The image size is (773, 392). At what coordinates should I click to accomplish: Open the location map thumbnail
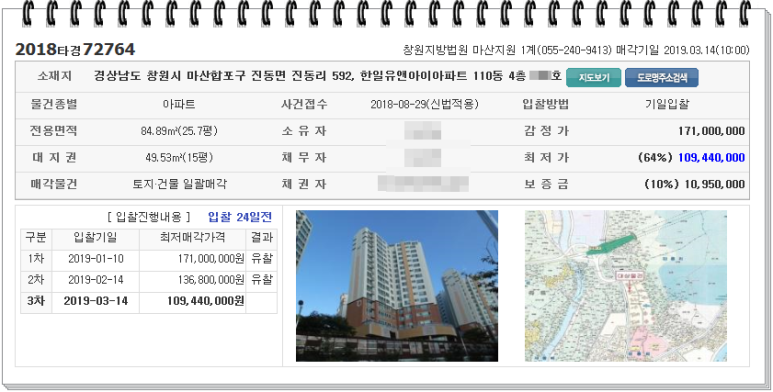626,286
